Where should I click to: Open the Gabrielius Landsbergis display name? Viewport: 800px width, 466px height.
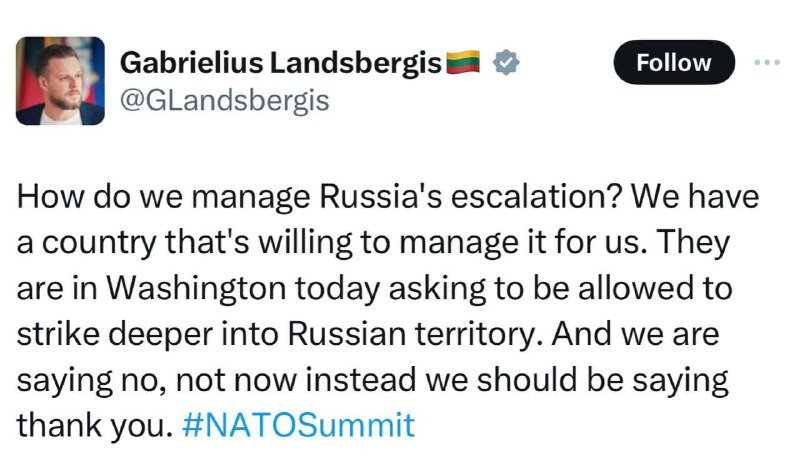[x=280, y=63]
